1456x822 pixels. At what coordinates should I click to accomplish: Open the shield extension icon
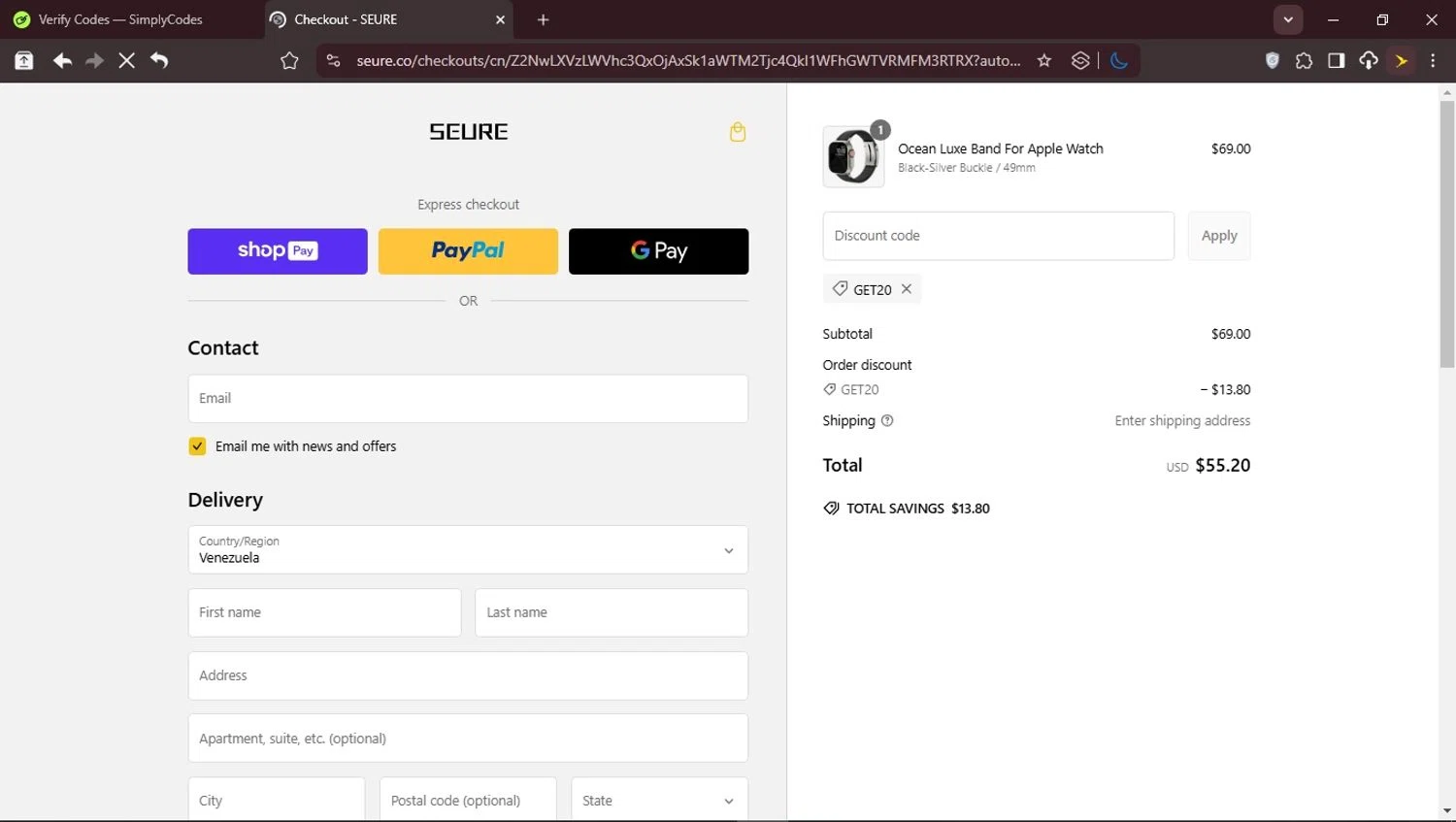tap(1273, 60)
